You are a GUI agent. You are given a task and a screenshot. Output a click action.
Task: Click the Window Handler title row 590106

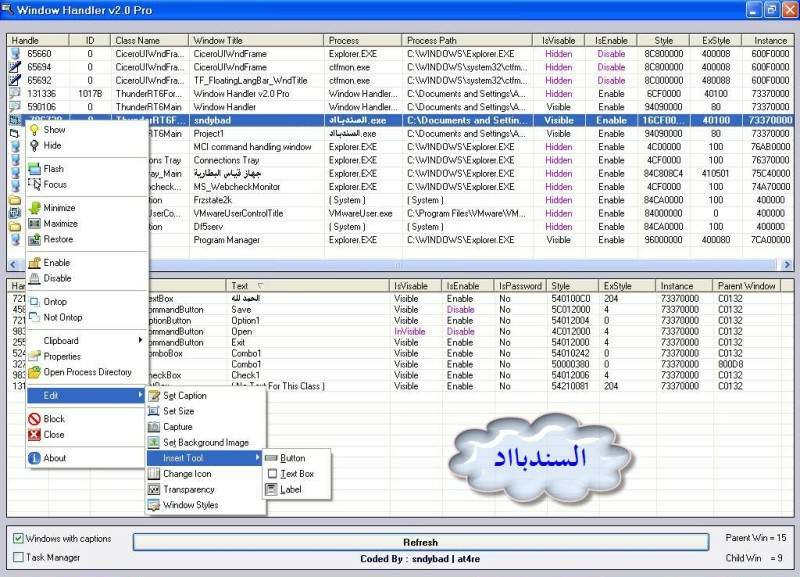coord(400,107)
